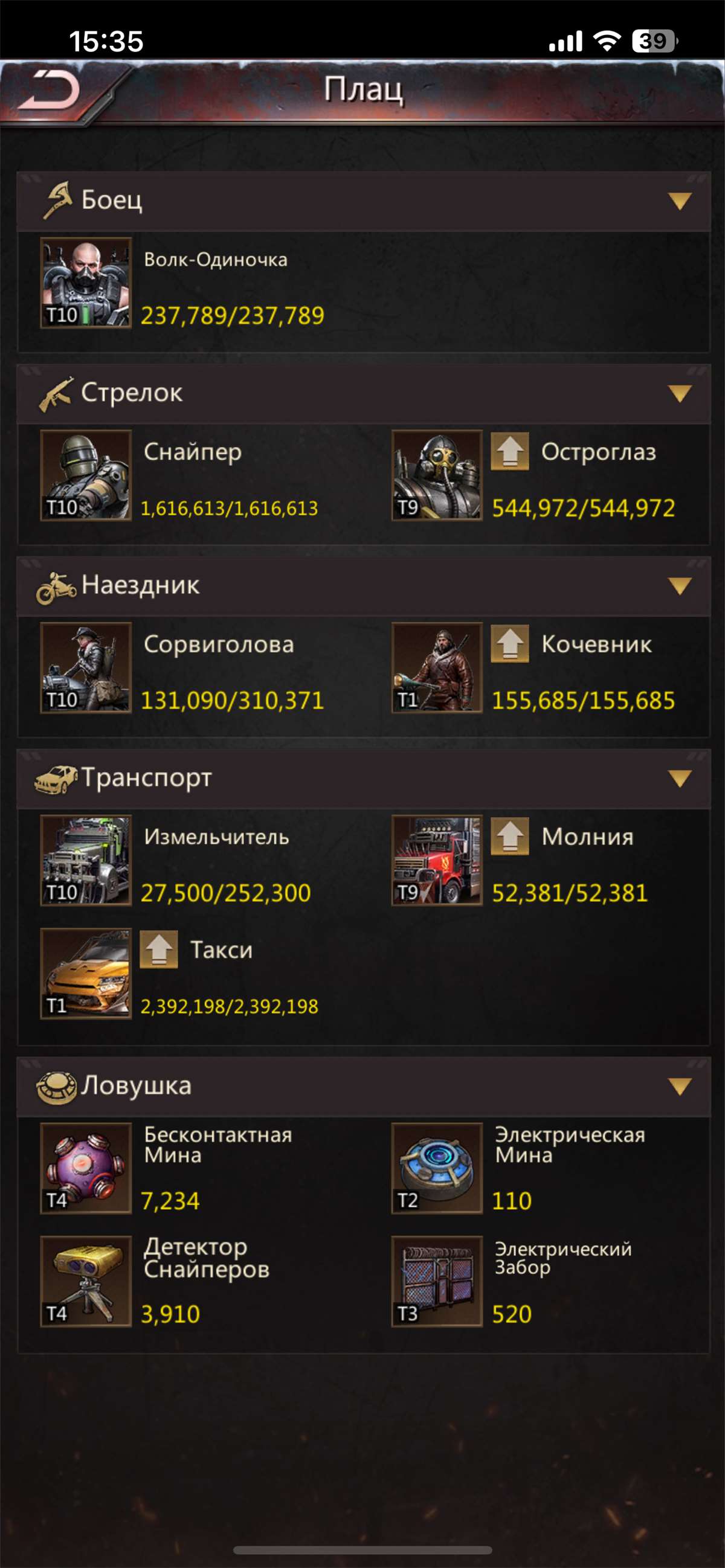Collapse the Боец section arrow
The image size is (725, 1568).
tap(679, 201)
